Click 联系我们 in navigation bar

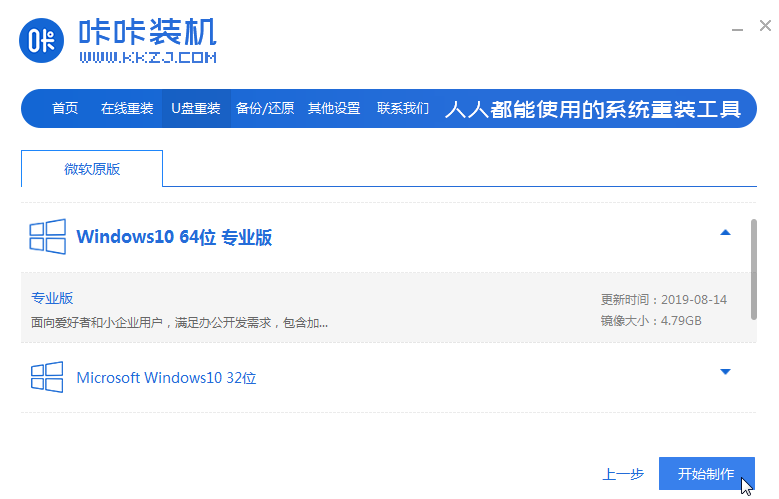pos(403,109)
